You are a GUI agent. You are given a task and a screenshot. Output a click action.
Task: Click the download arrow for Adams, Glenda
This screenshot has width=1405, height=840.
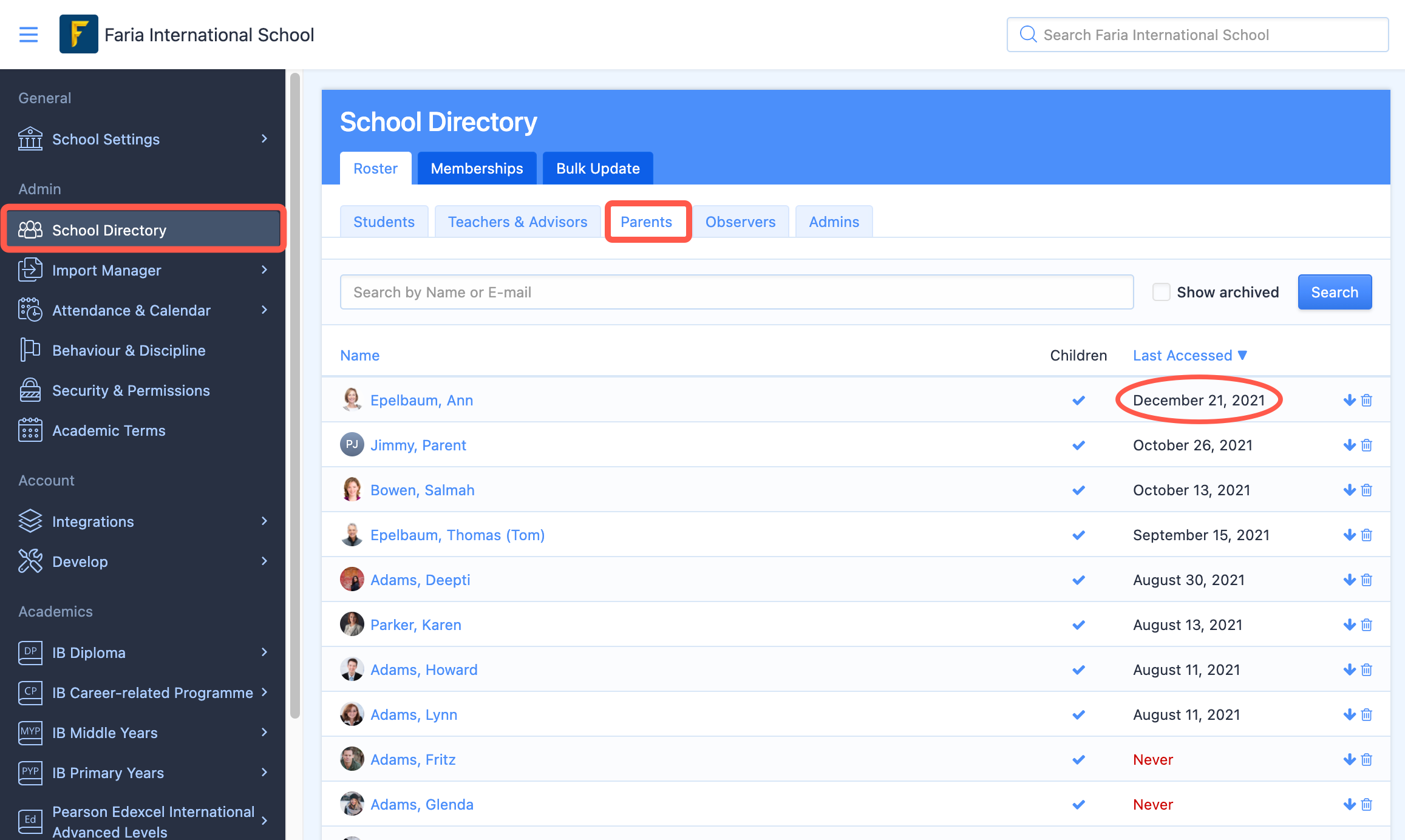[1350, 804]
